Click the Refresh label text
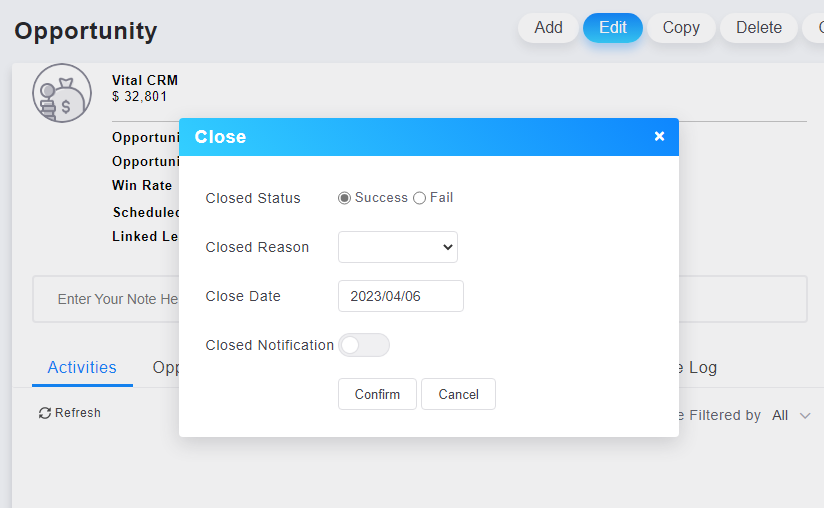Screen dimensions: 824x508 78,413
